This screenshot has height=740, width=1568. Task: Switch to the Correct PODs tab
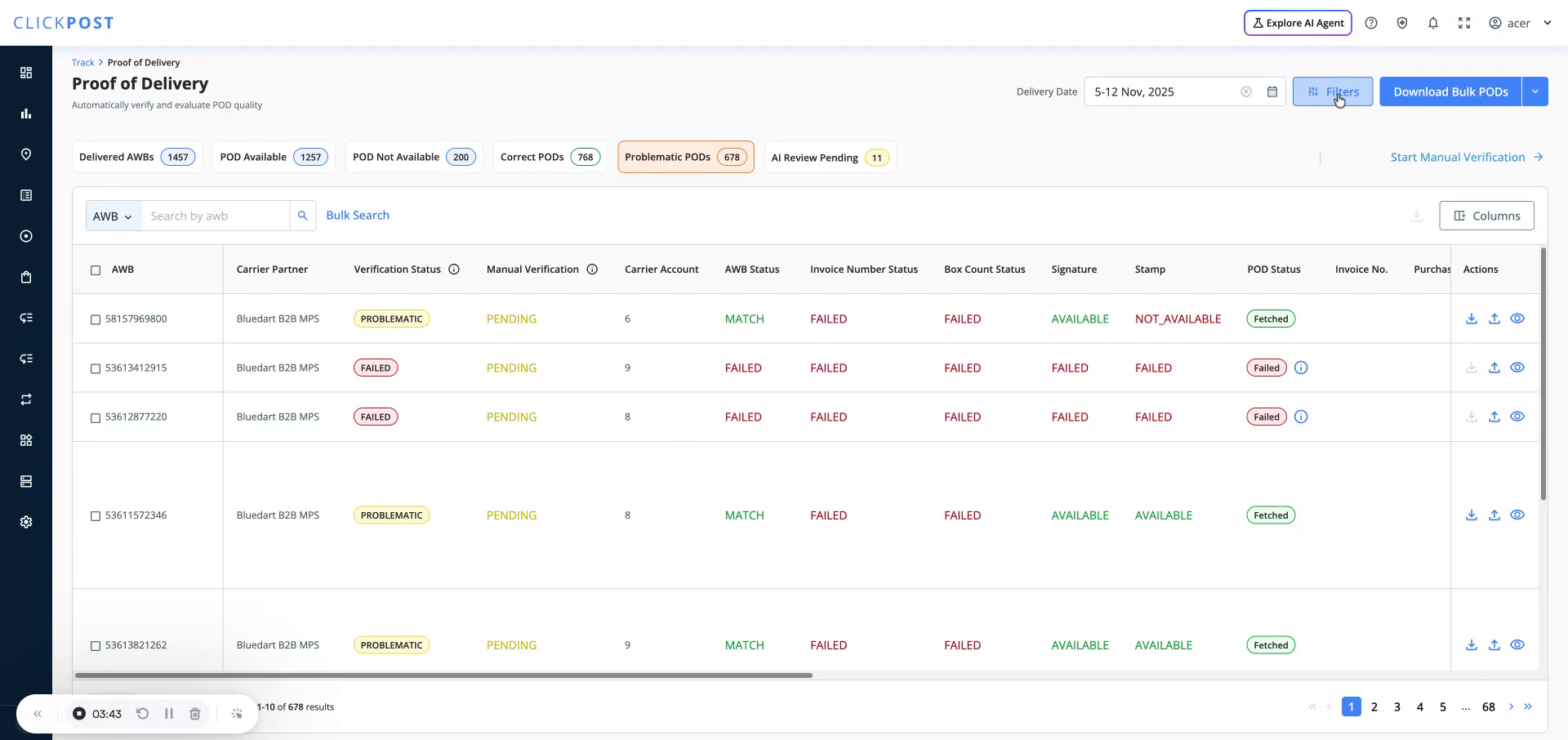click(549, 157)
